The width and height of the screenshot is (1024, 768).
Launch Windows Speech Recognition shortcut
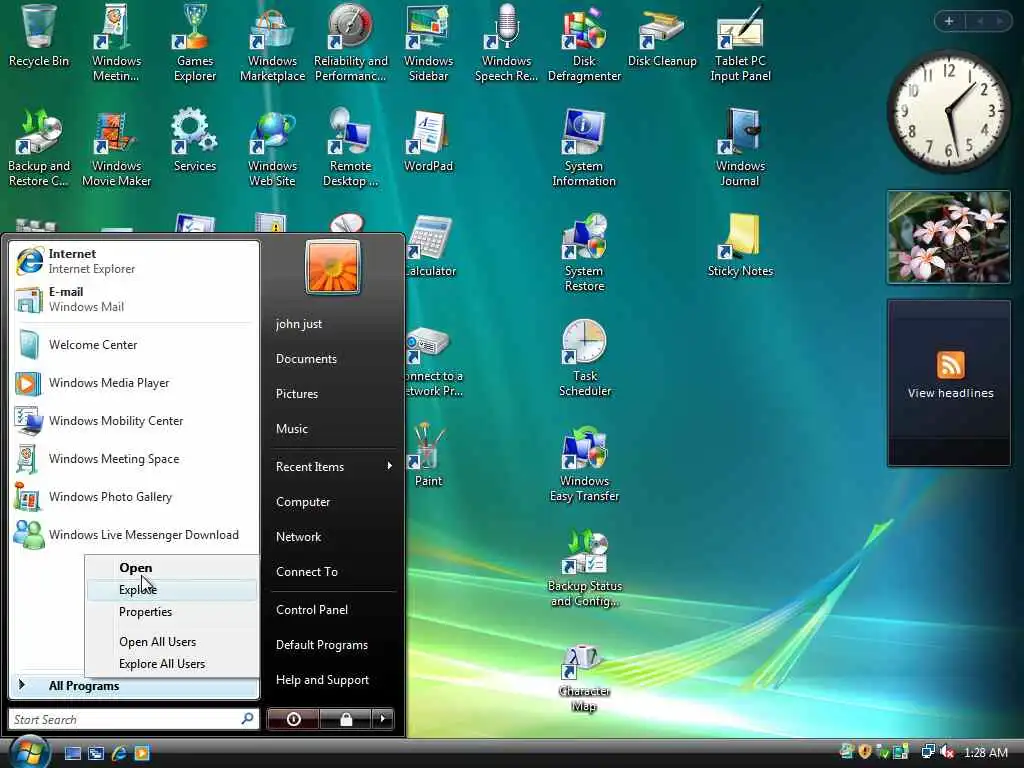click(x=506, y=43)
